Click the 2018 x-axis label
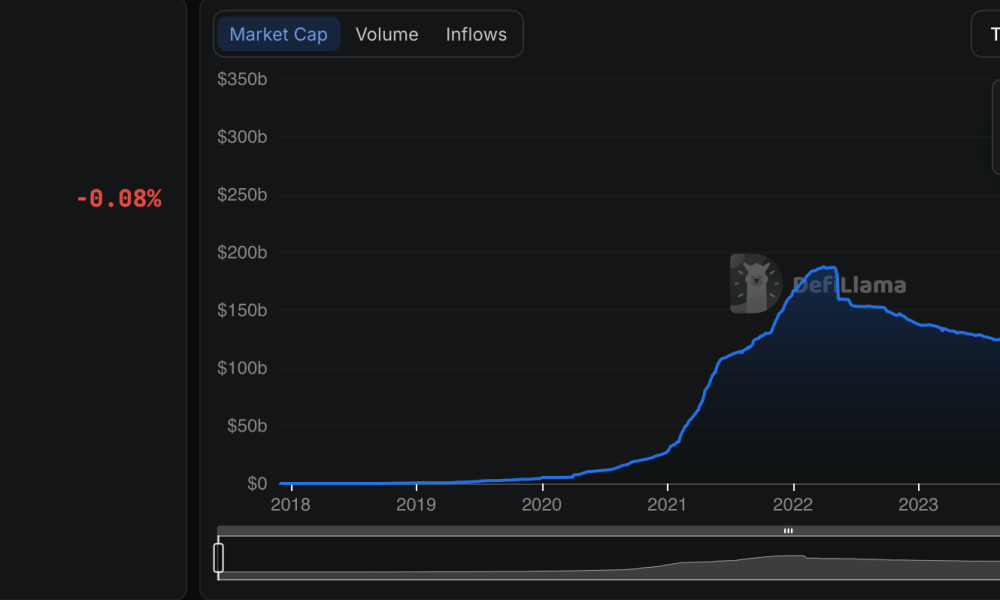This screenshot has width=1000, height=600. pyautogui.click(x=290, y=504)
